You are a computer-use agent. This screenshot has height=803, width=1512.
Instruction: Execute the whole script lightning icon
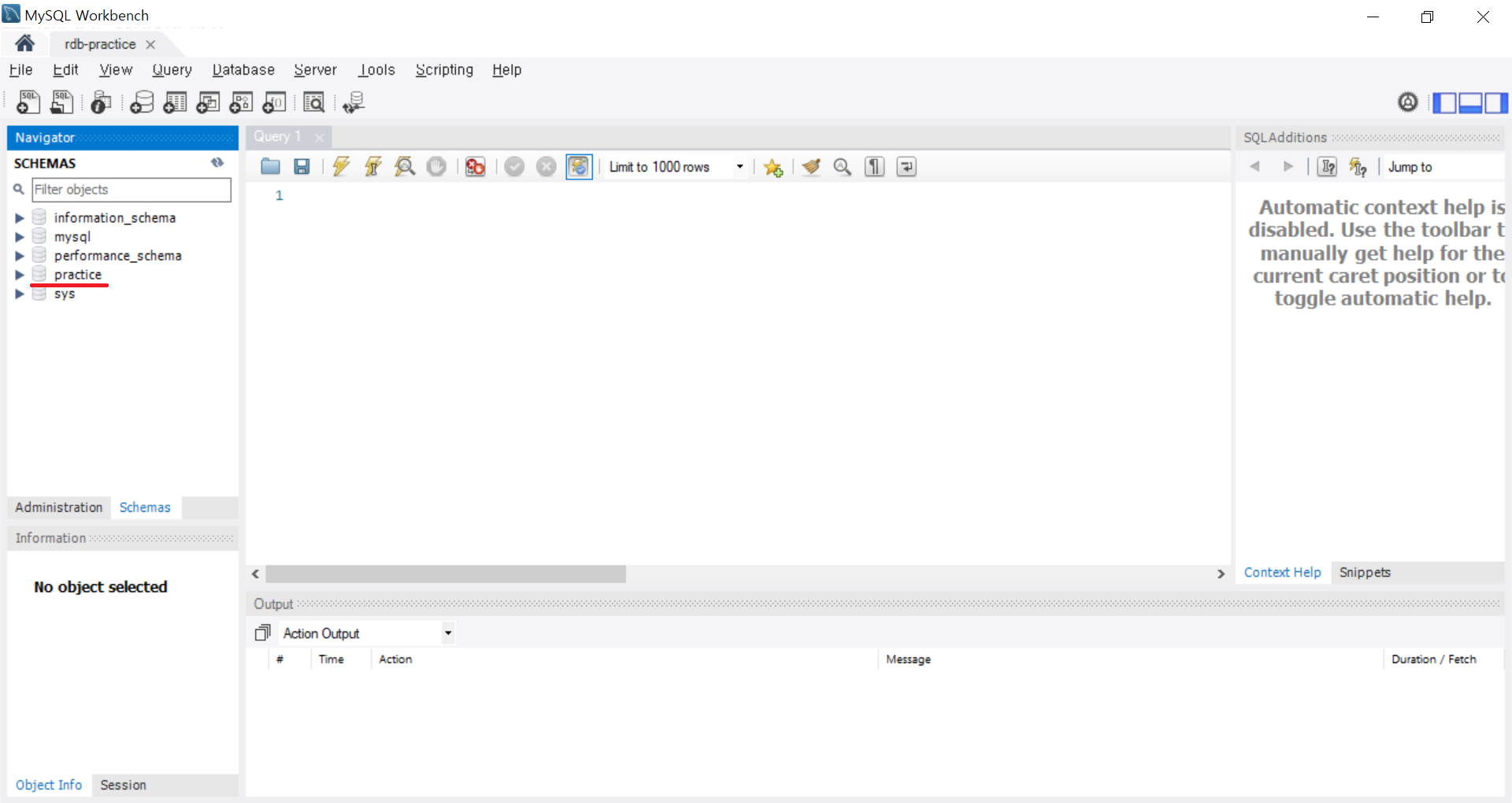[x=341, y=167]
